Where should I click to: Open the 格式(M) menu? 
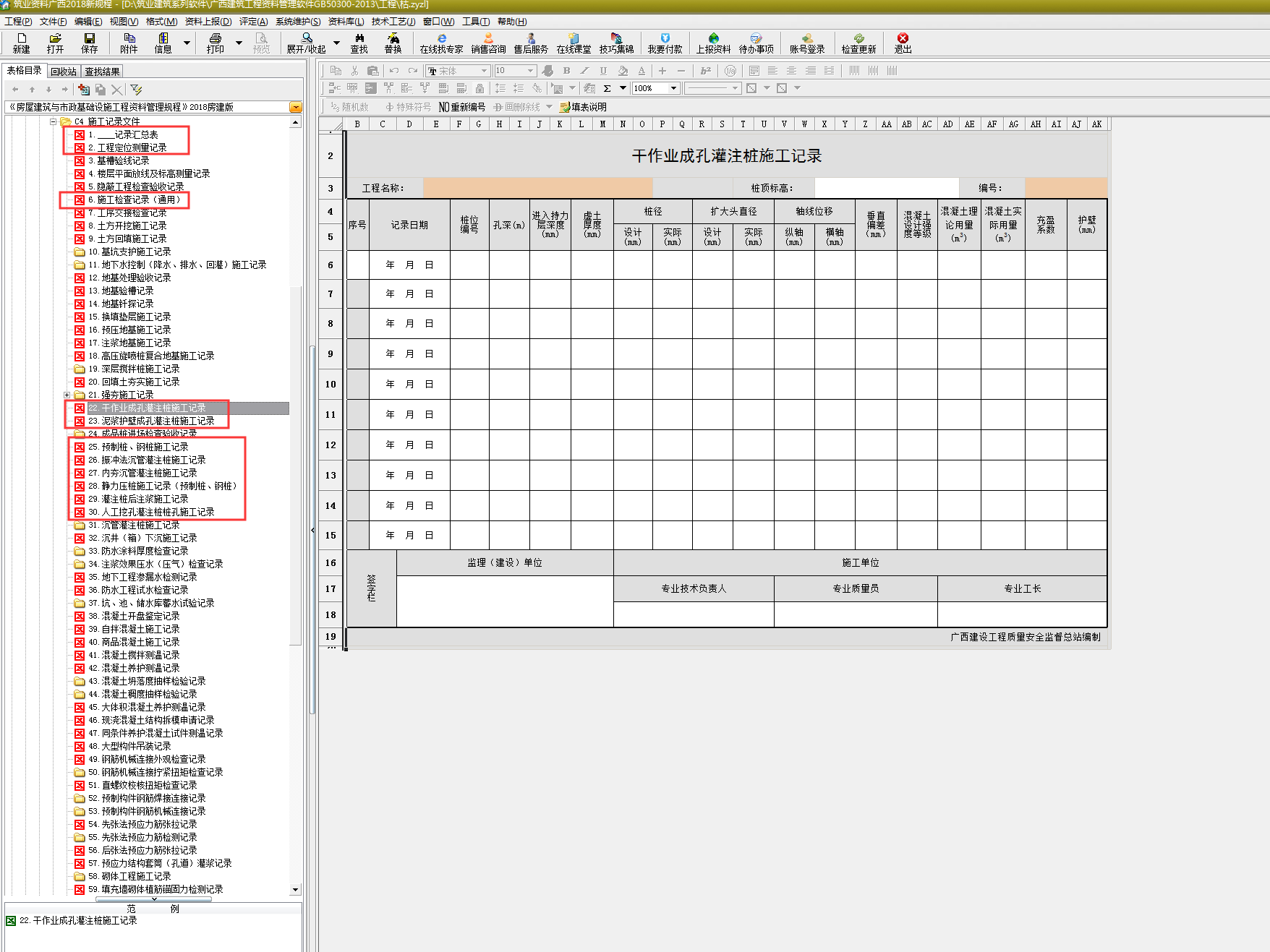tap(161, 22)
